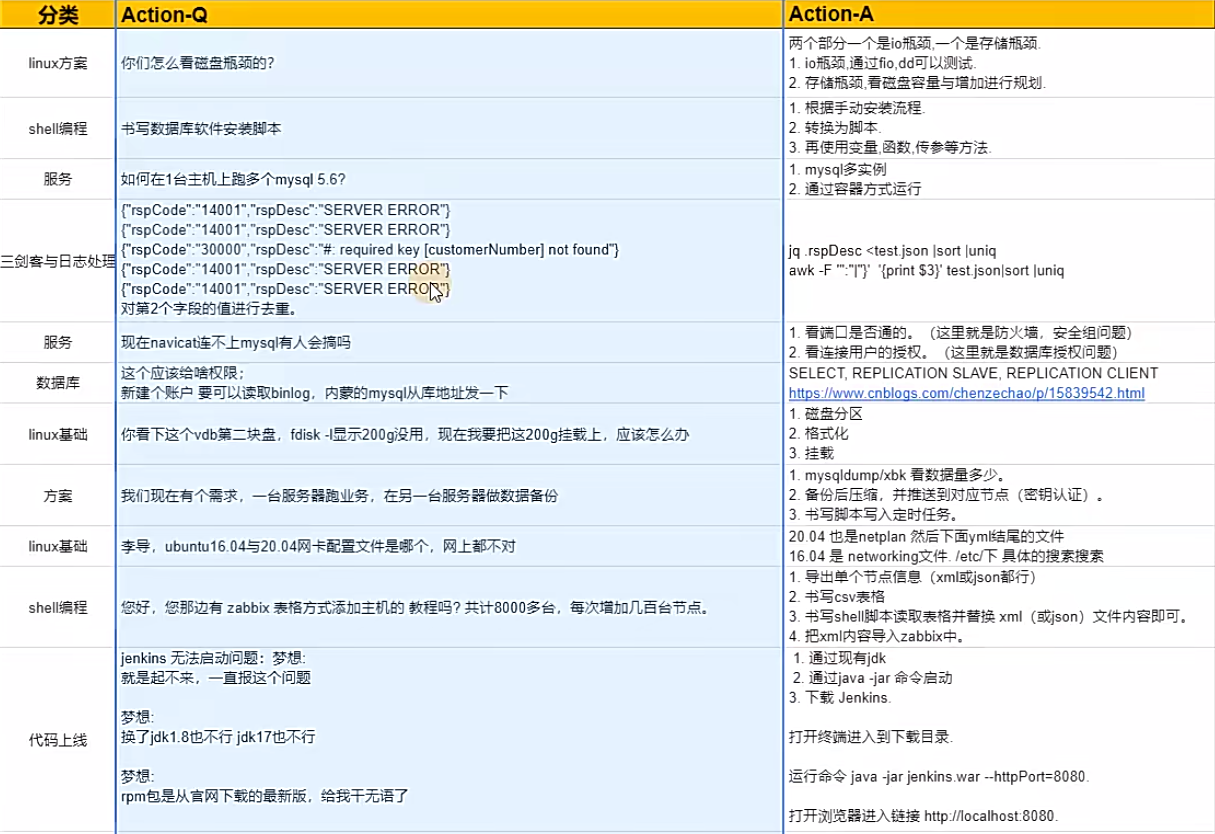Viewport: 1215px width, 834px height.
Task: Click the '数据库' category cell
Action: pyautogui.click(x=57, y=383)
